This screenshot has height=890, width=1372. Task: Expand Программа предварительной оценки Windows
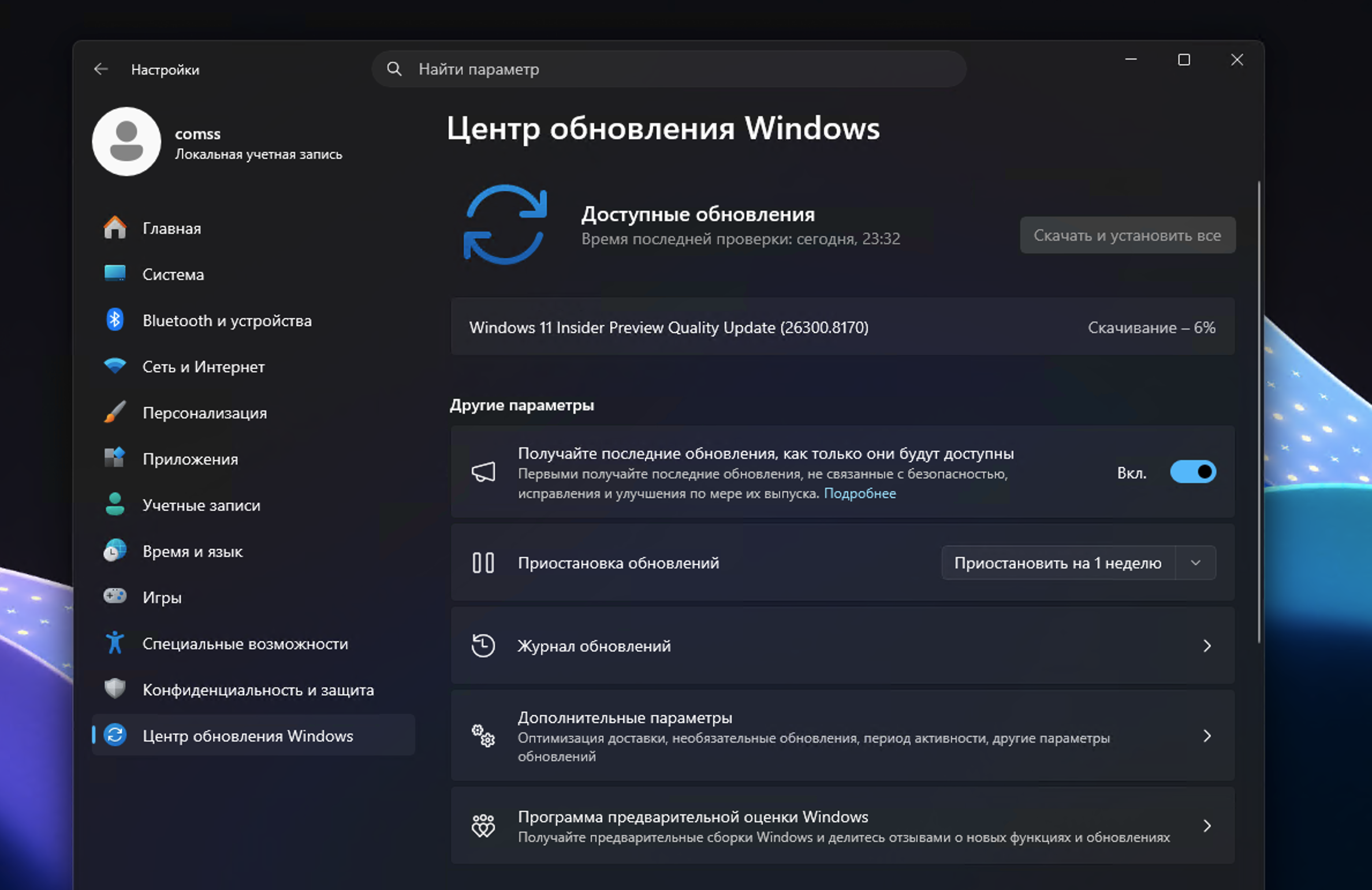point(1207,825)
